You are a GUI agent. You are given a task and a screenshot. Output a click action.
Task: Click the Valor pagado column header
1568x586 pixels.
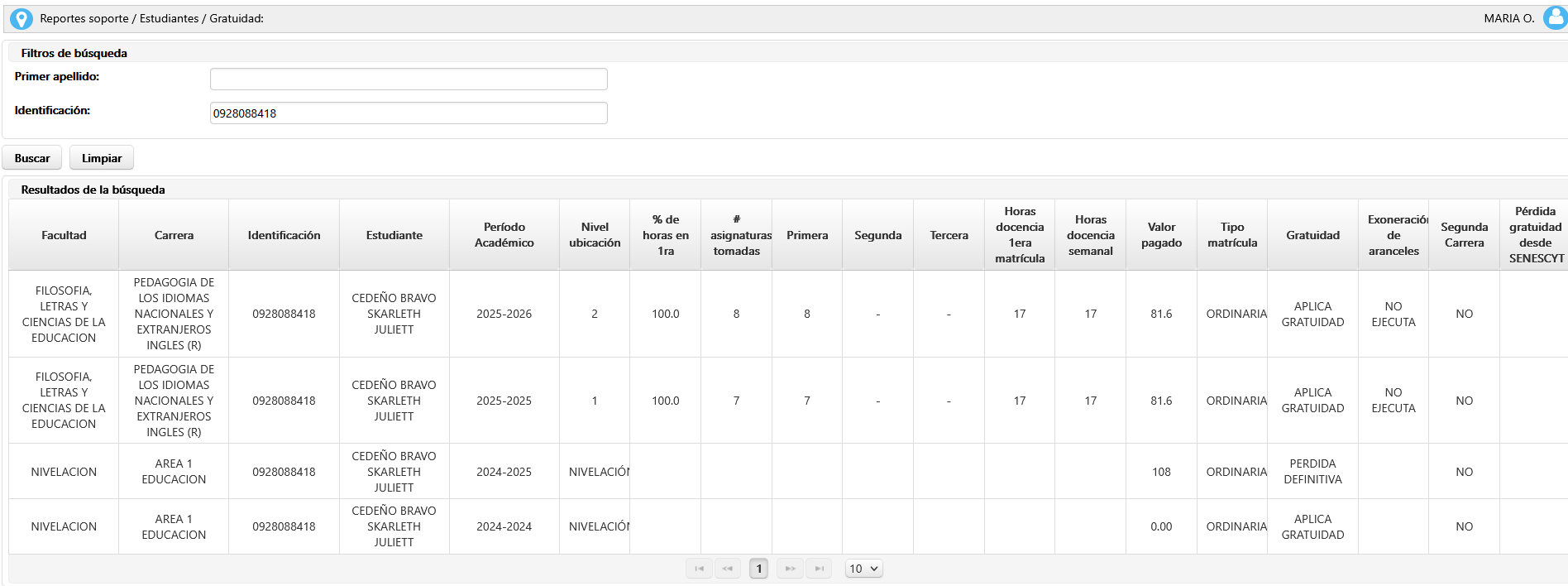coord(1161,235)
